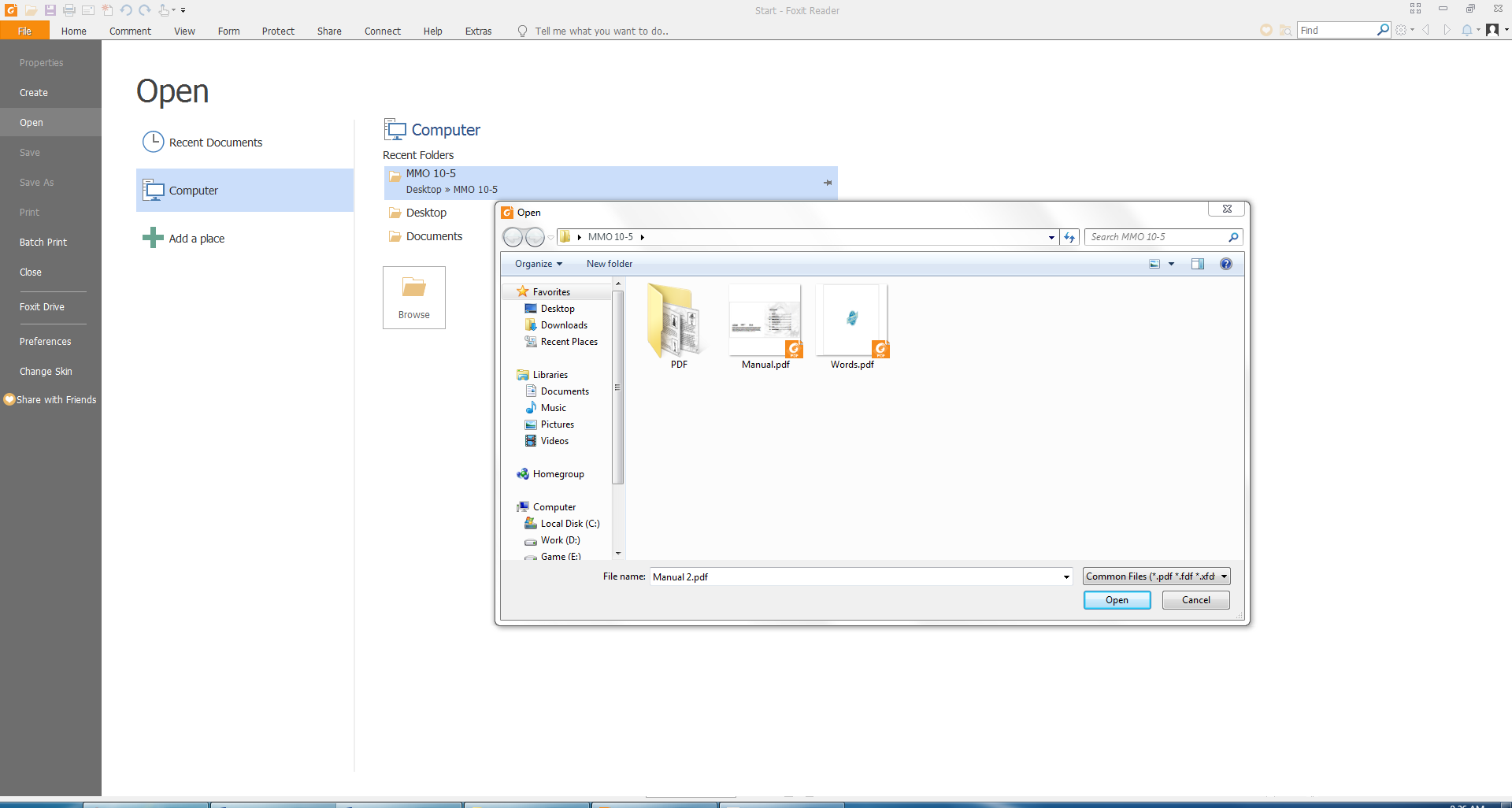The image size is (1512, 808).
Task: Expand the File name history dropdown
Action: (1066, 576)
